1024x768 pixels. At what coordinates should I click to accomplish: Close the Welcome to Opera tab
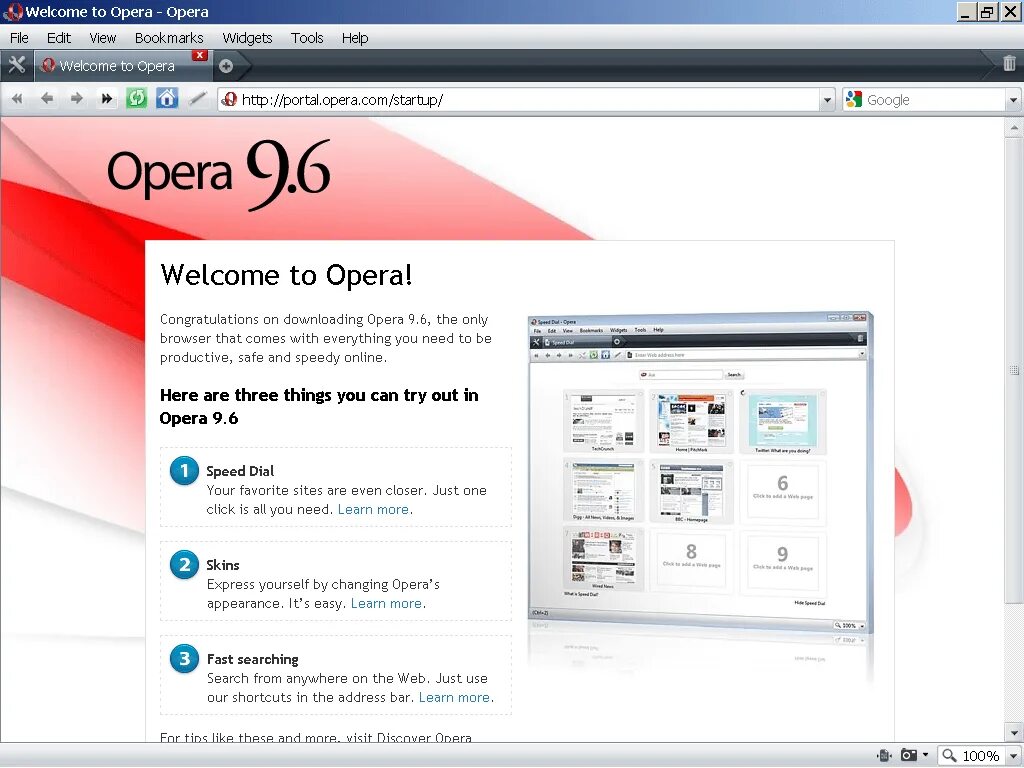coord(200,56)
